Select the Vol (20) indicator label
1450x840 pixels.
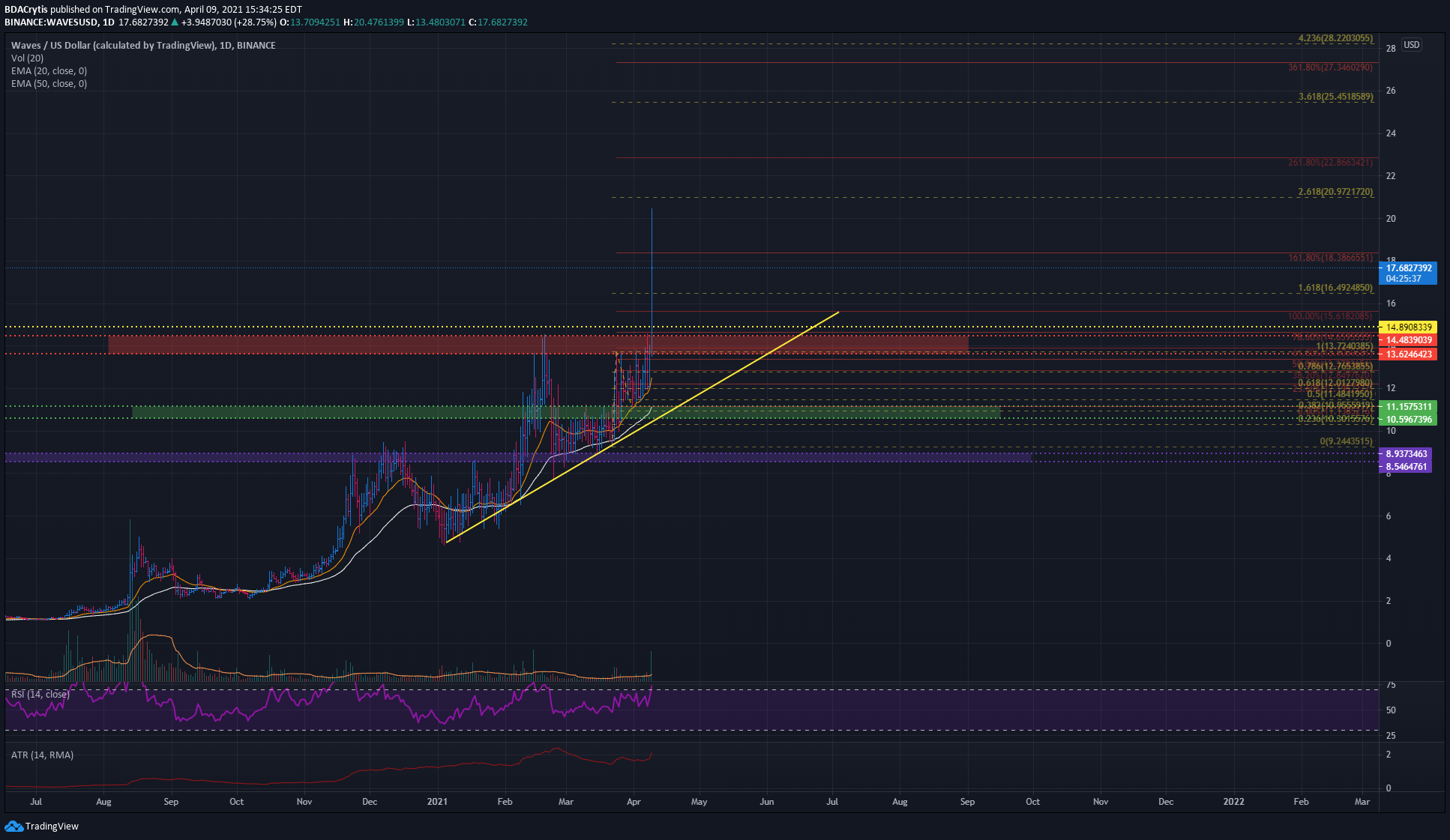click(x=27, y=58)
